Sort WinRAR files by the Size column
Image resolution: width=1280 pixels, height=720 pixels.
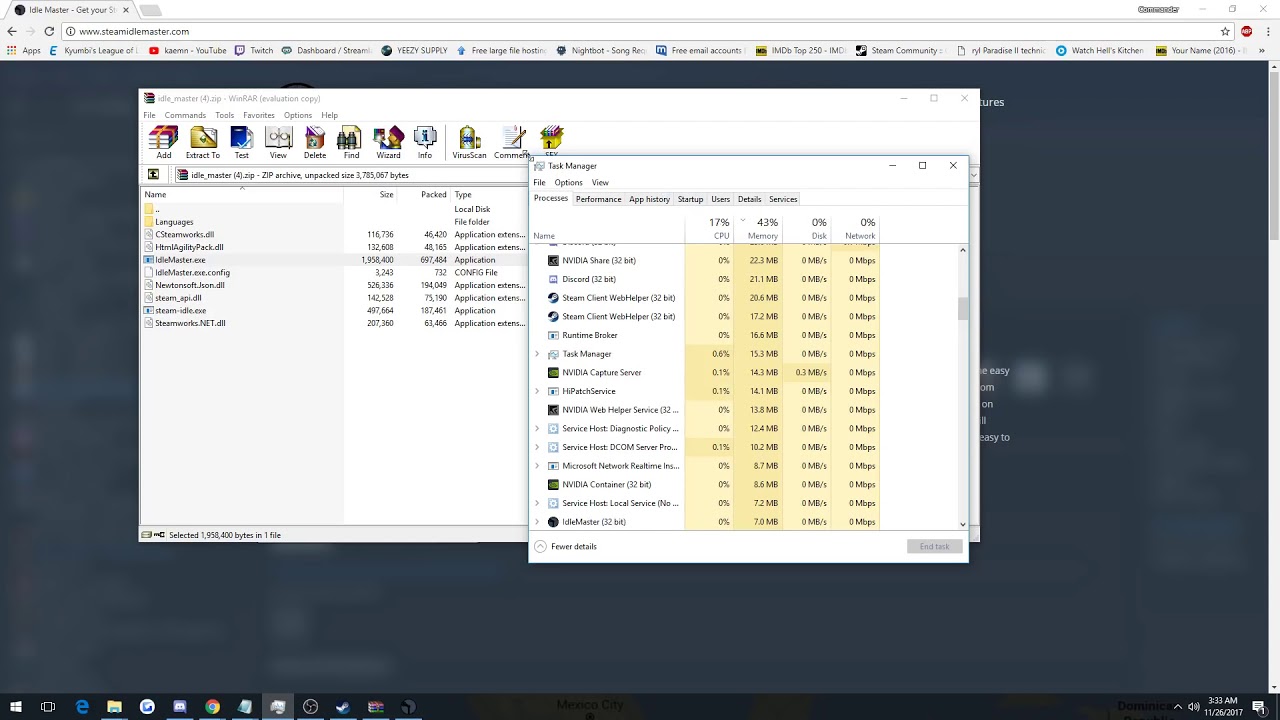click(x=370, y=195)
